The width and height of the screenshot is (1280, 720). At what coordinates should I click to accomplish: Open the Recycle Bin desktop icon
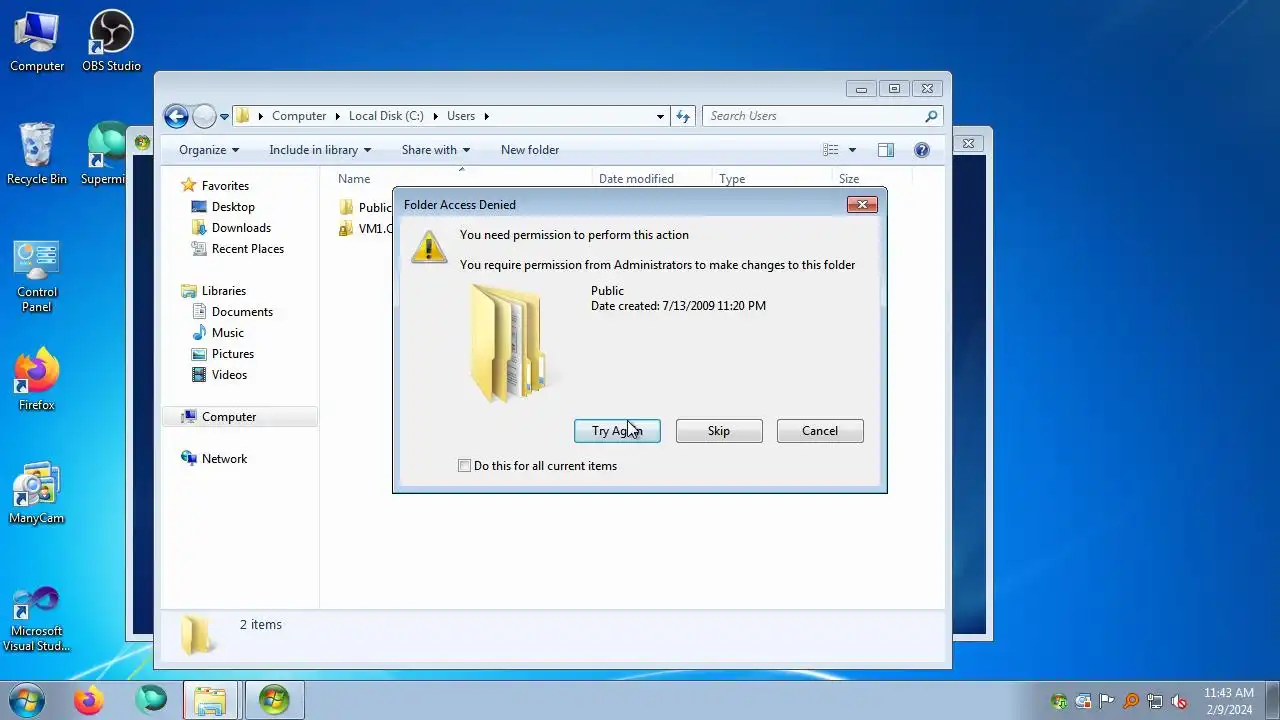pyautogui.click(x=37, y=155)
